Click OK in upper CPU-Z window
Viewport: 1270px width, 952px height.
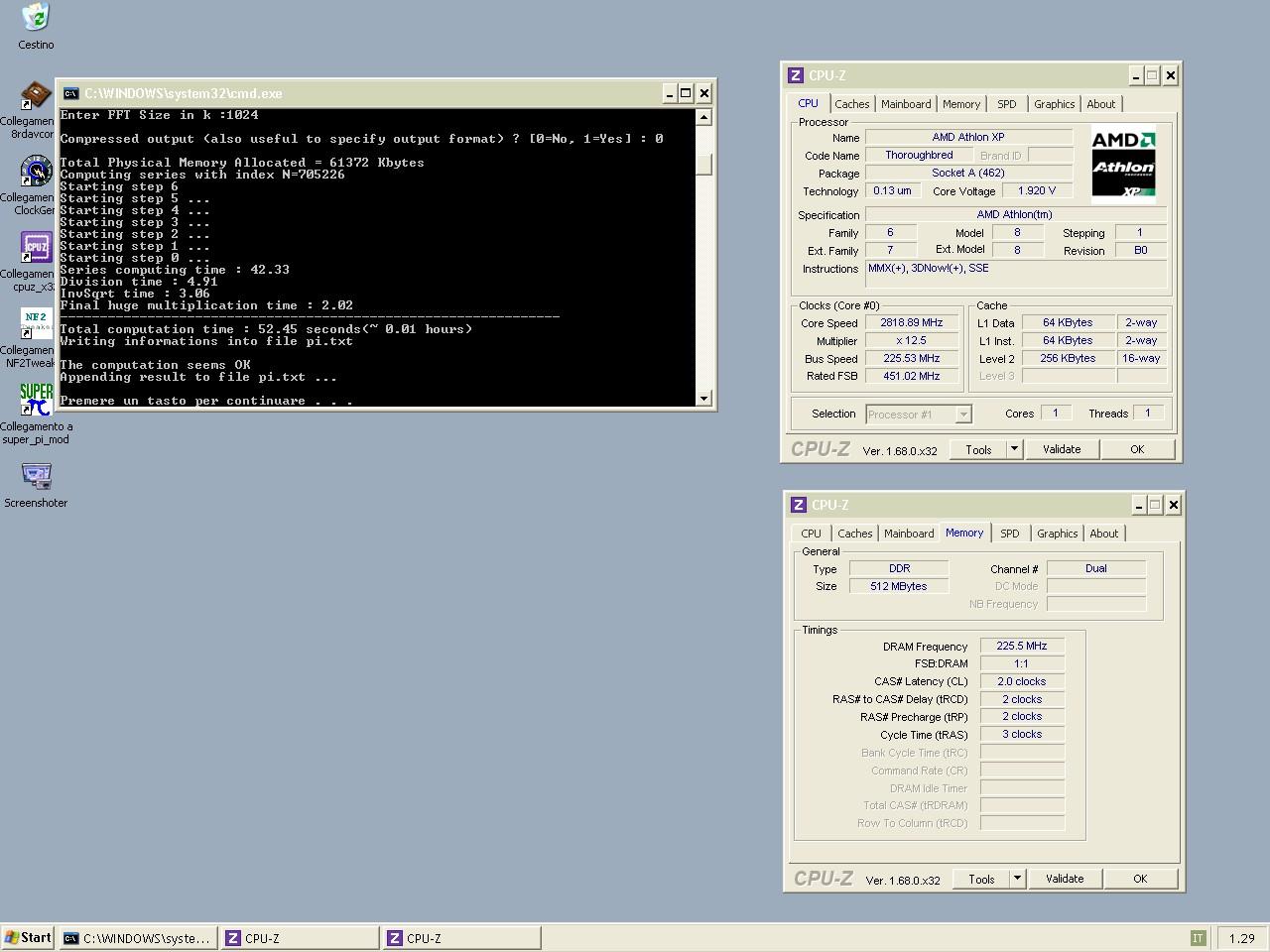pos(1137,449)
